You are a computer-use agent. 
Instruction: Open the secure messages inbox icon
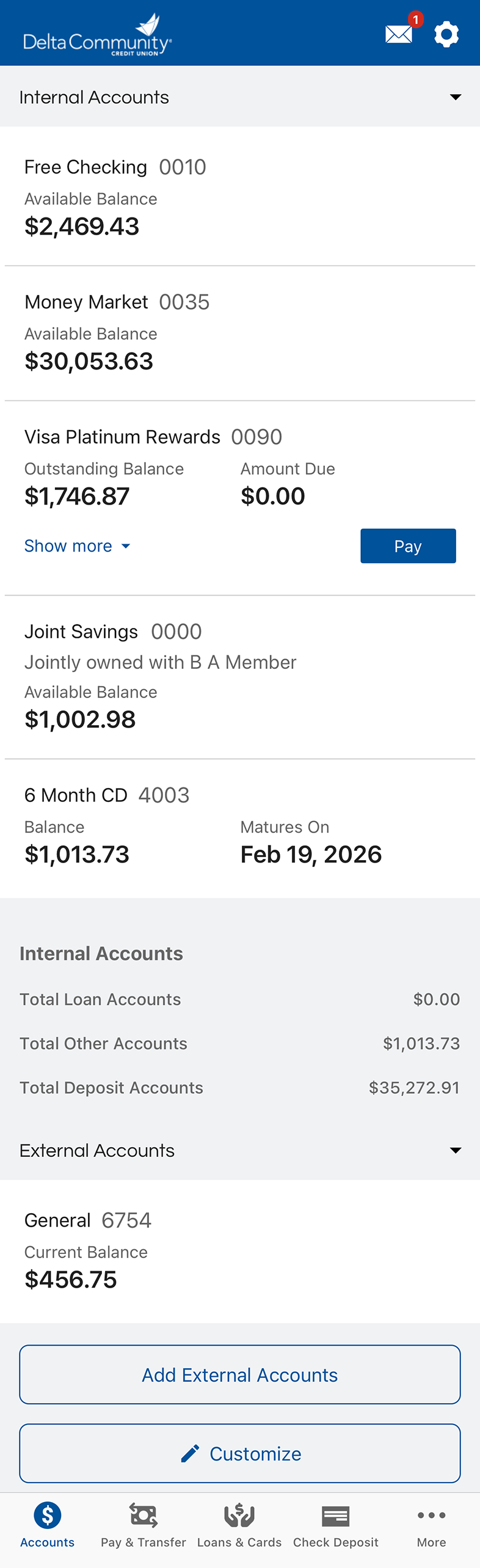[x=398, y=34]
